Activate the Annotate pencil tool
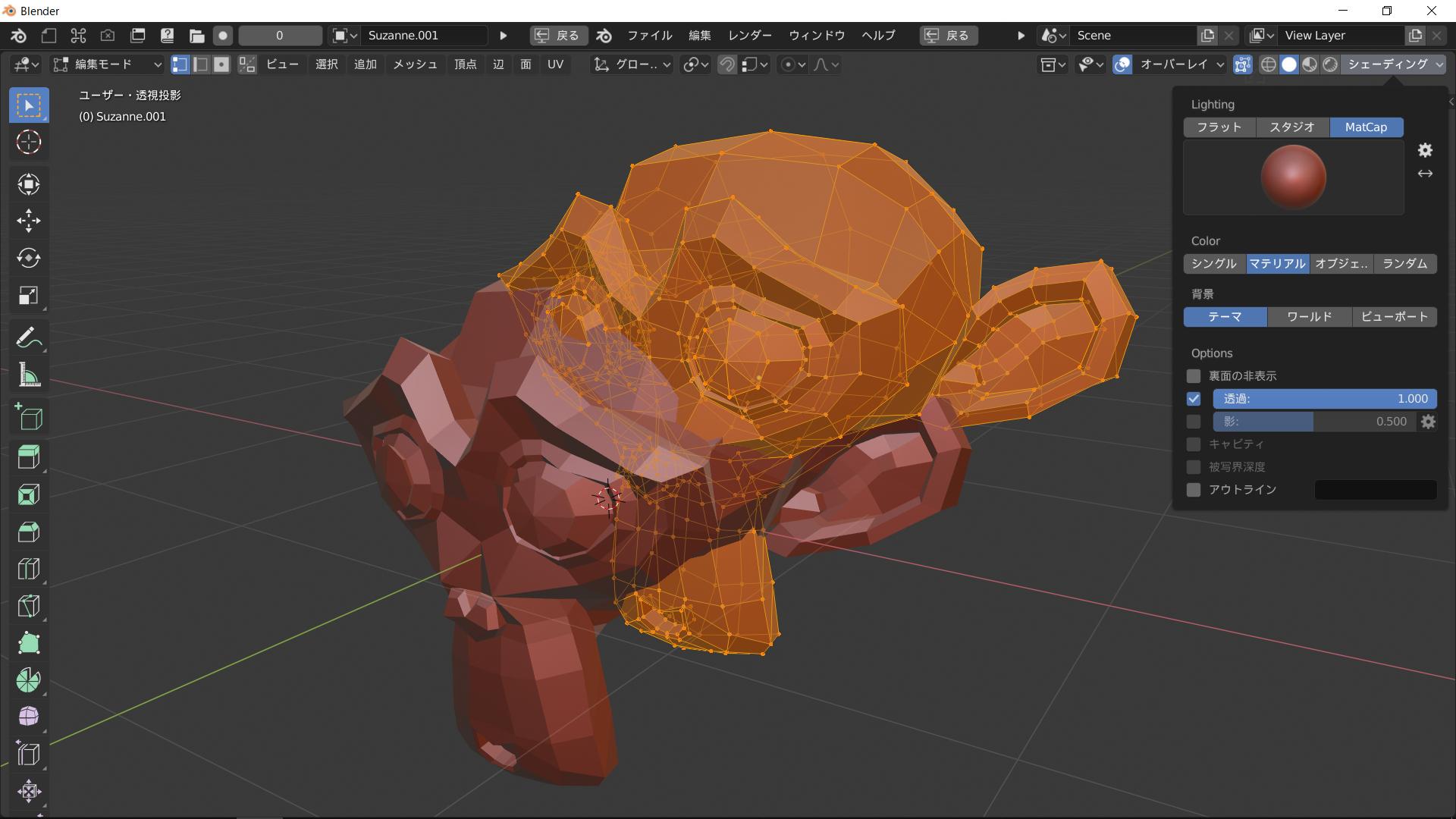The width and height of the screenshot is (1456, 819). tap(29, 338)
